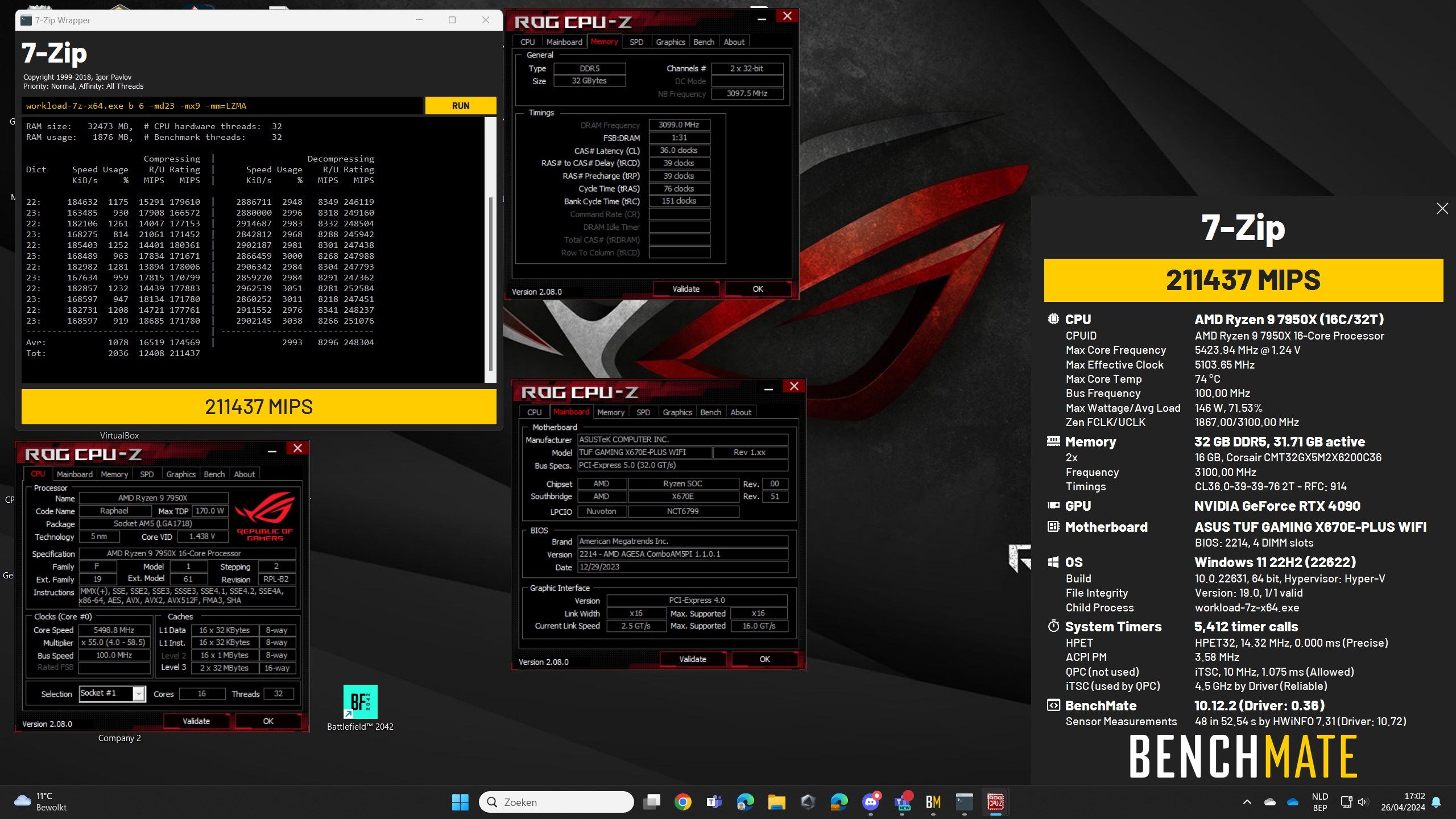1456x819 pixels.
Task: Click OK in the Mainboard CPU-Z window
Action: [x=764, y=659]
